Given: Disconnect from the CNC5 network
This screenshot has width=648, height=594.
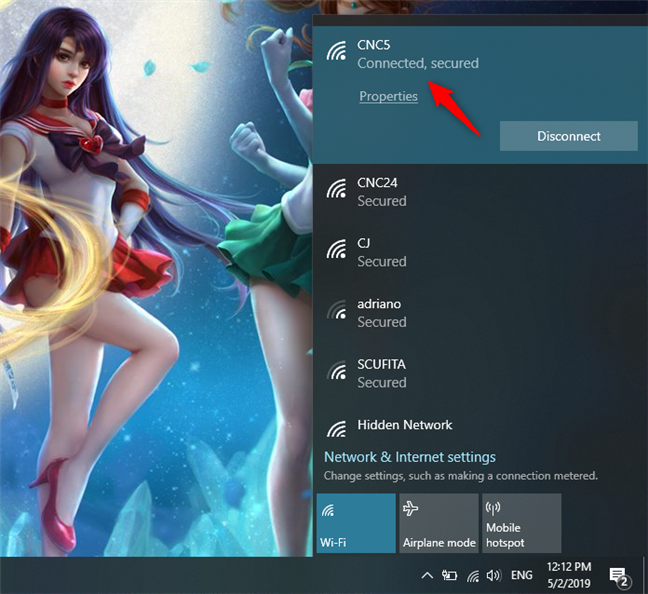Looking at the screenshot, I should (569, 136).
